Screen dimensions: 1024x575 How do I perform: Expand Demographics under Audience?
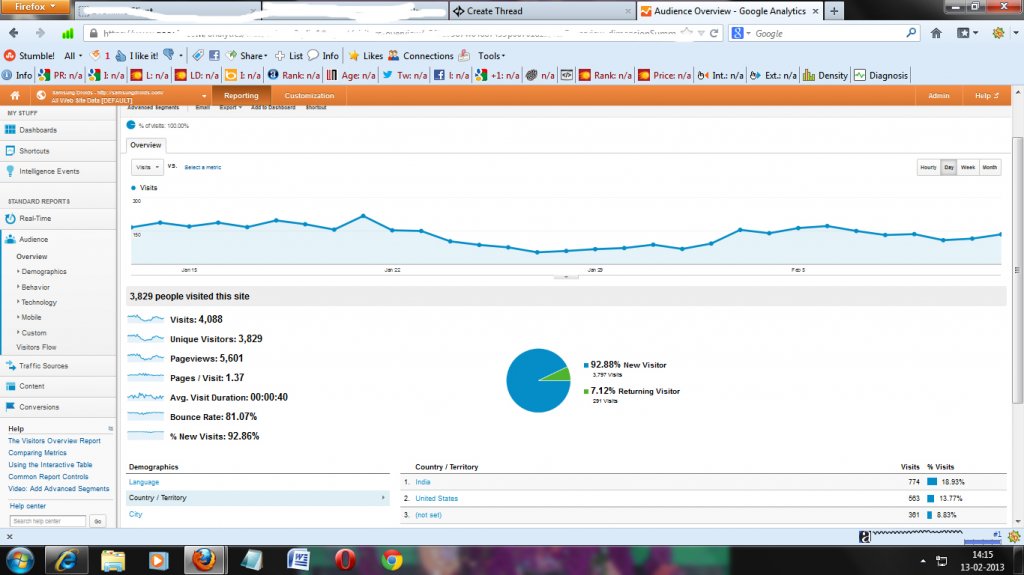(43, 271)
